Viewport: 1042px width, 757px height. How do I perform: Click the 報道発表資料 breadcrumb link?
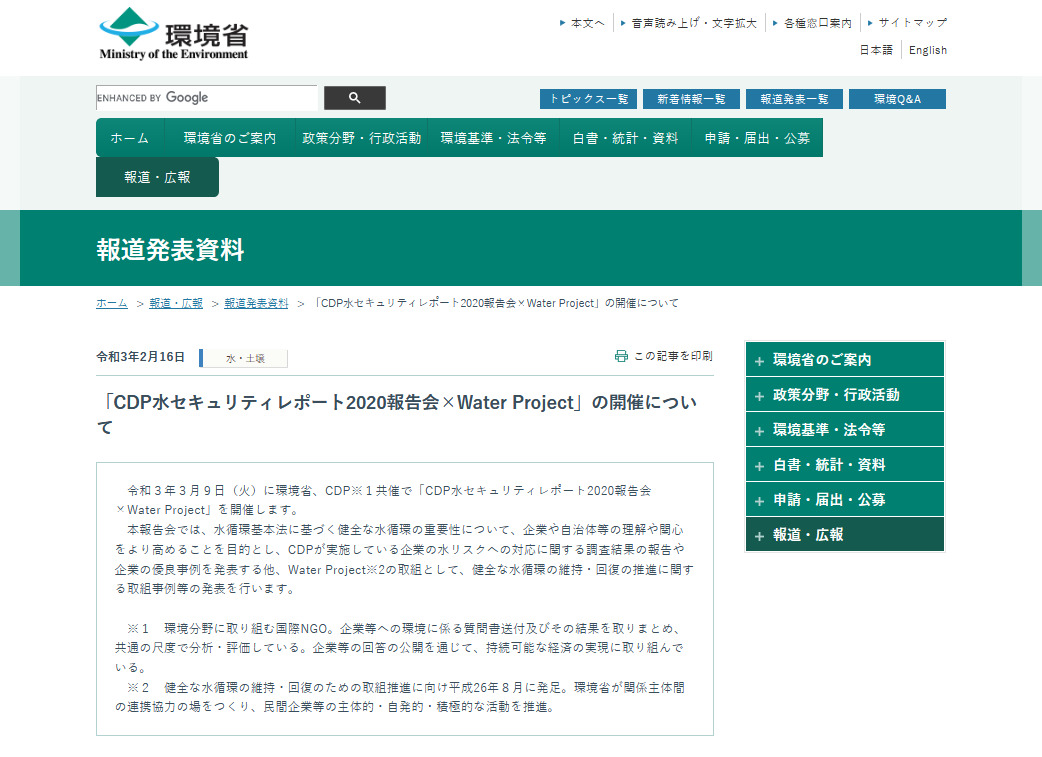point(254,302)
